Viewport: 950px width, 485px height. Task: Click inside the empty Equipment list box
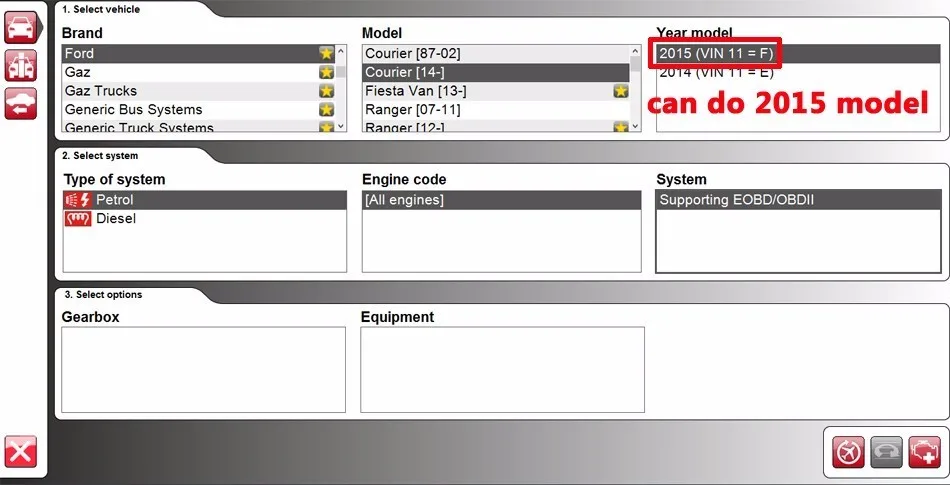coord(502,369)
